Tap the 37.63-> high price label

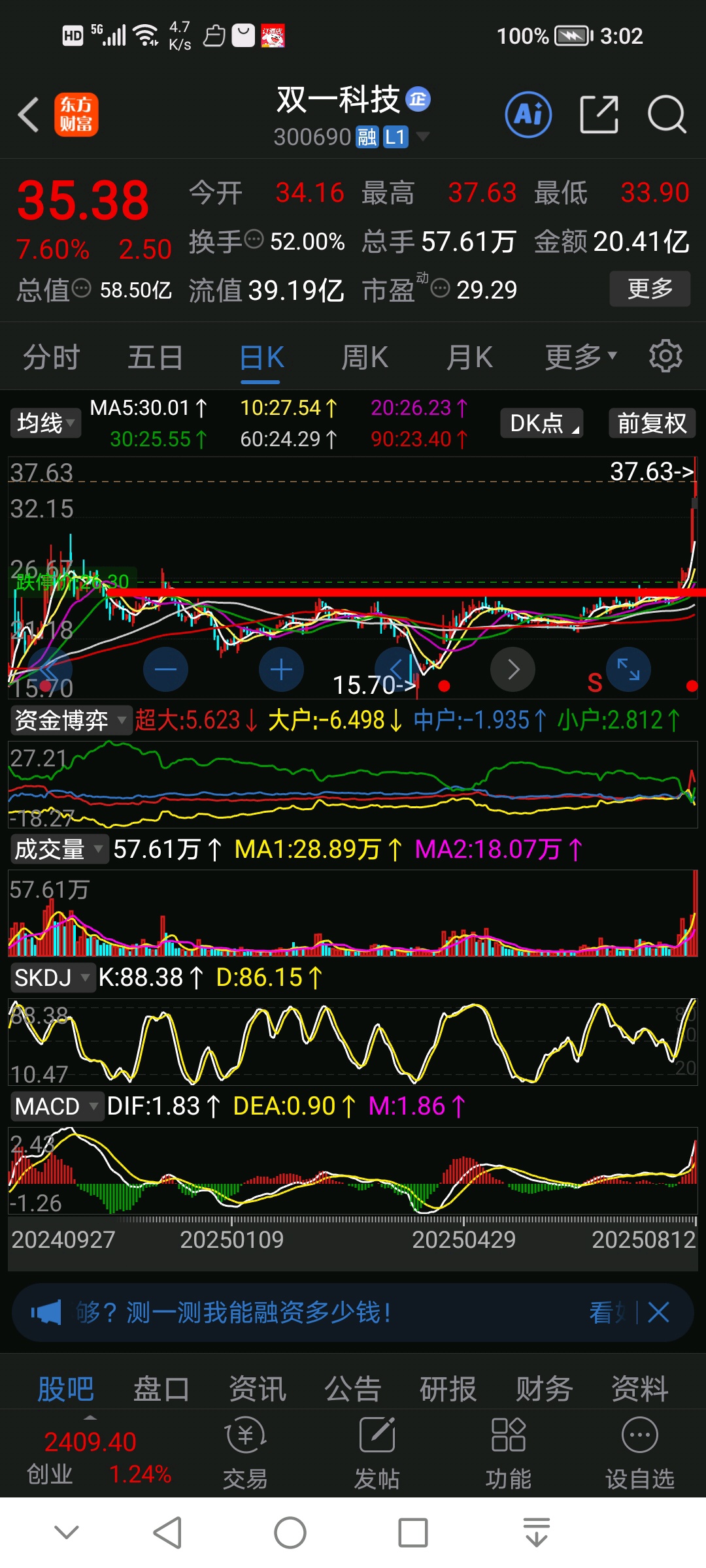pos(651,471)
